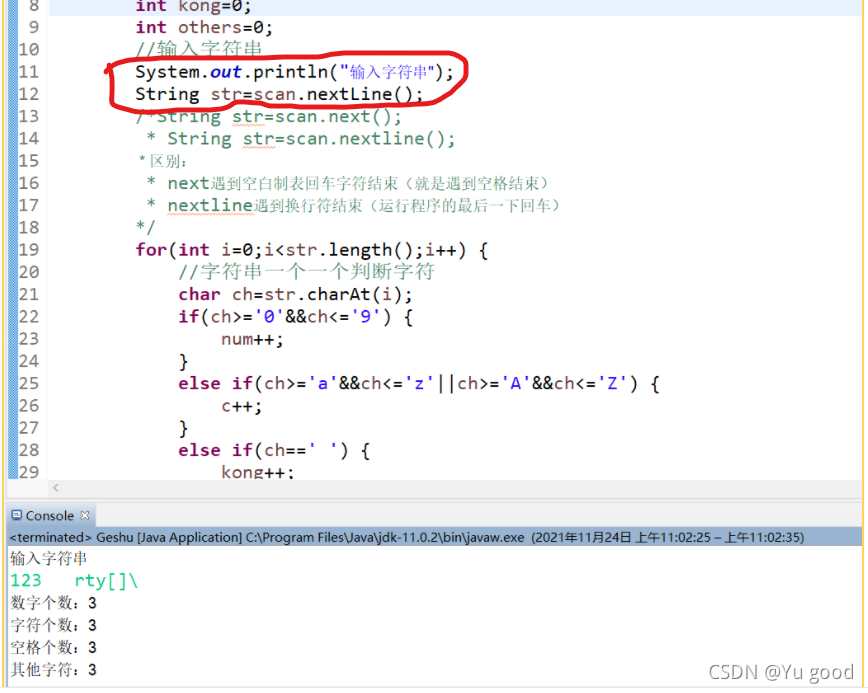
Task: Click console output '字符个数: 3'
Action: 54,625
